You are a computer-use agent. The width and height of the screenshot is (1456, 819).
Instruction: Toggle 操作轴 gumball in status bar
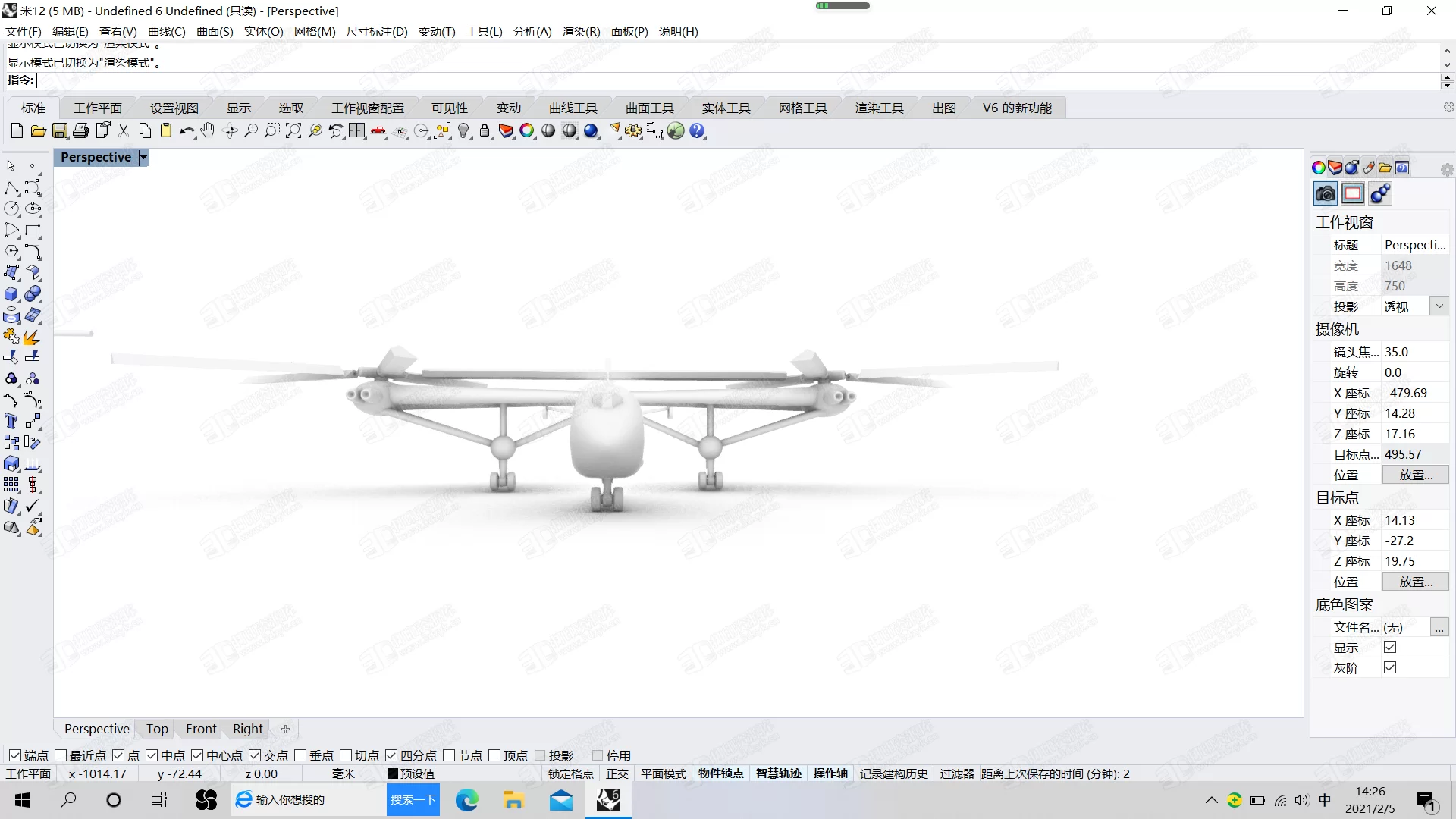point(830,773)
